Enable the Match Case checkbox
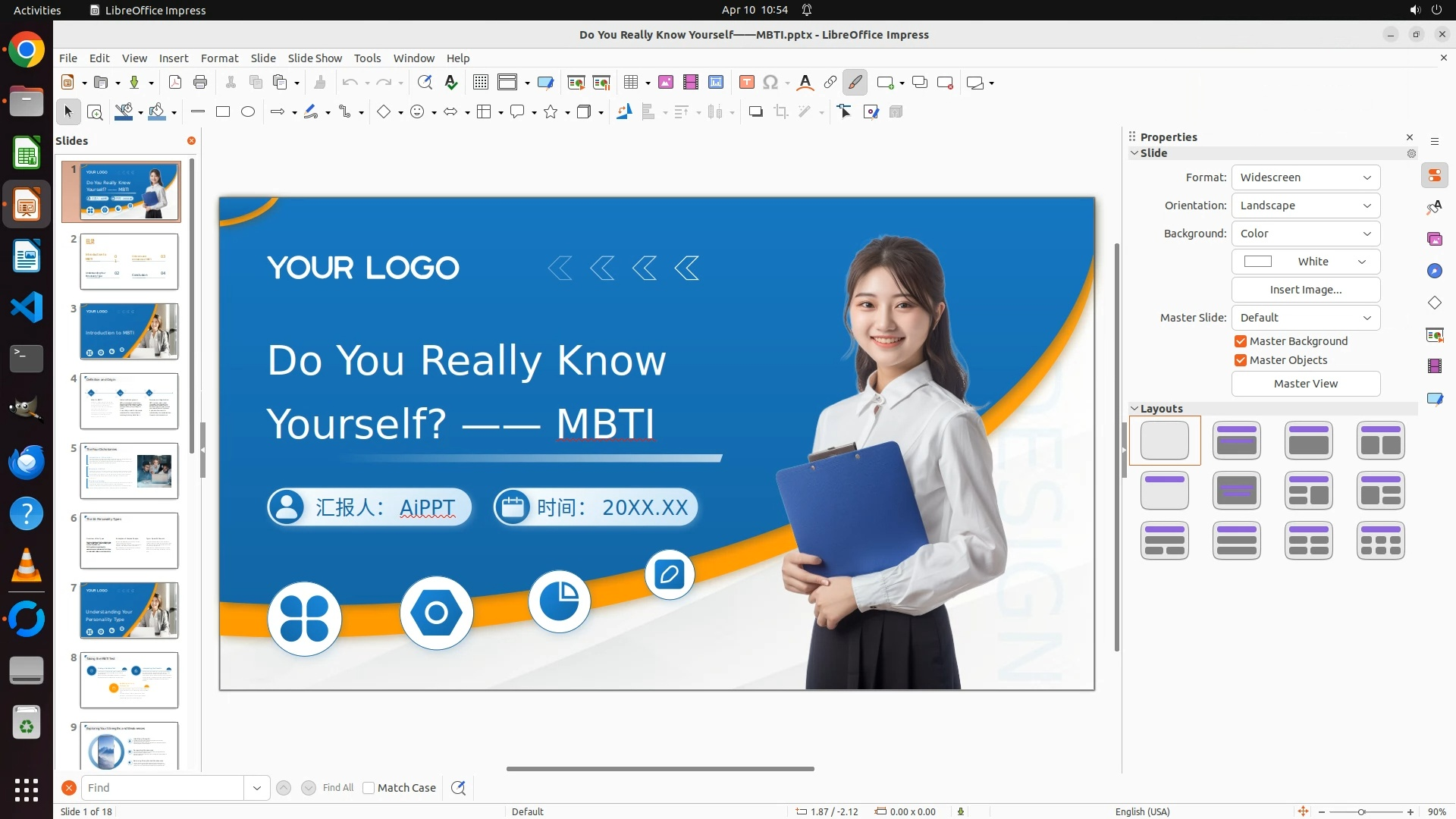 pyautogui.click(x=369, y=788)
